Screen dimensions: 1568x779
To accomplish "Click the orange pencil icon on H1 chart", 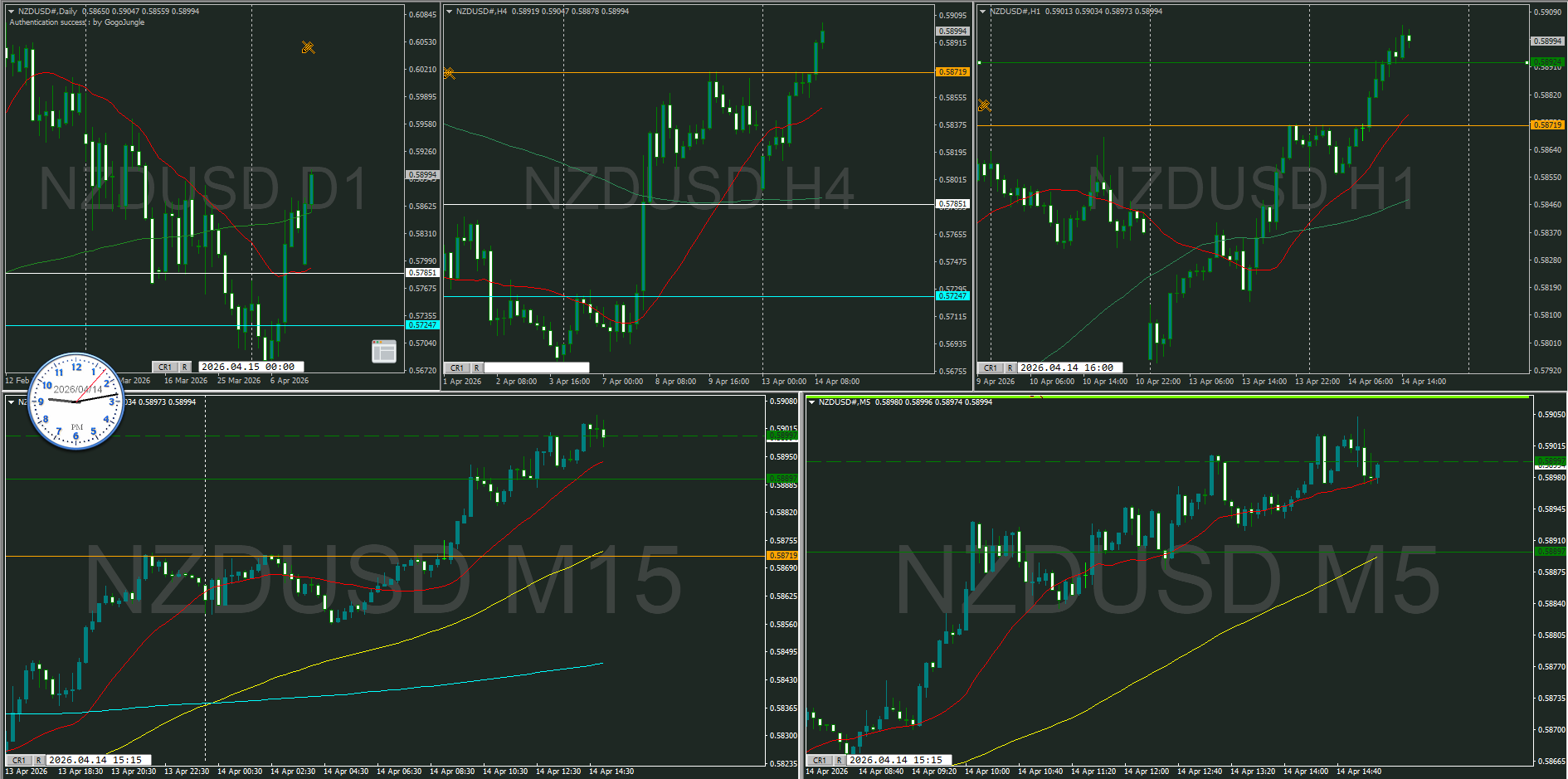I will (x=984, y=105).
